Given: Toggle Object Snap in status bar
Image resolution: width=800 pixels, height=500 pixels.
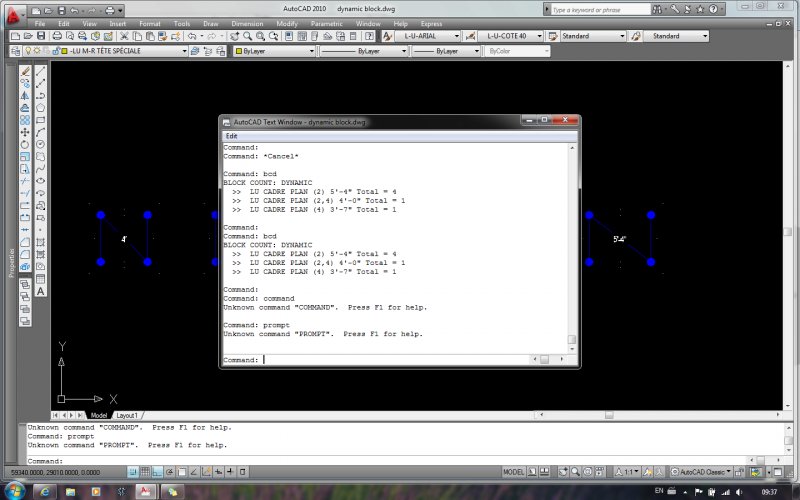Looking at the screenshot, I should [182, 472].
